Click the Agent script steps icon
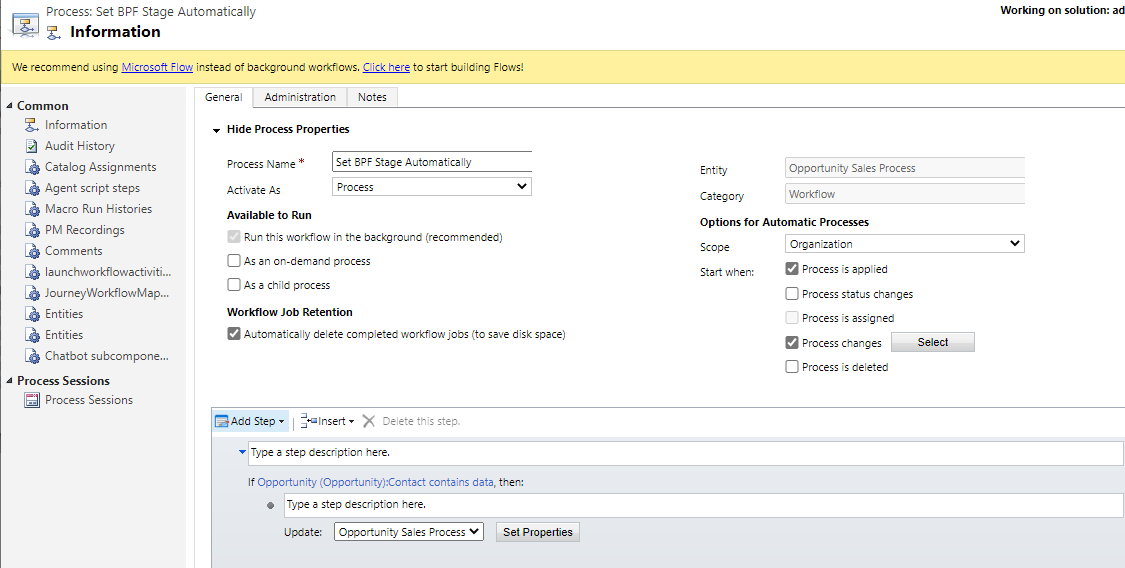The height and width of the screenshot is (568, 1125). pyautogui.click(x=32, y=188)
